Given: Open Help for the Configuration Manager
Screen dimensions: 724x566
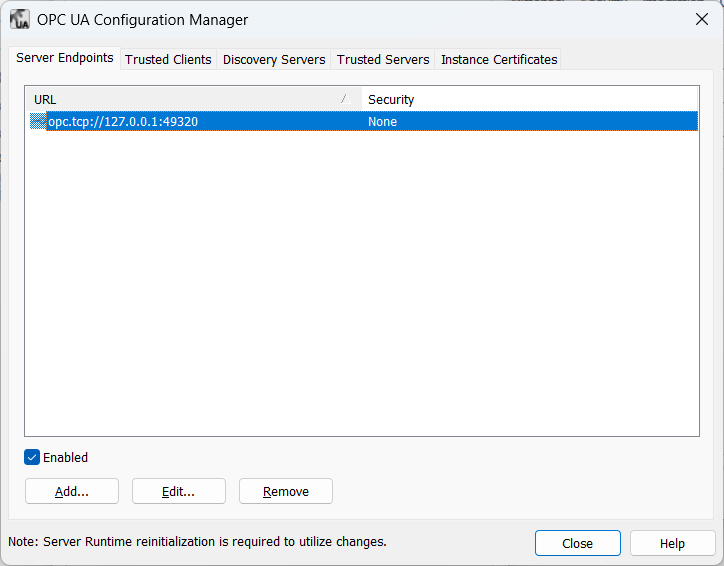Looking at the screenshot, I should pyautogui.click(x=672, y=543).
